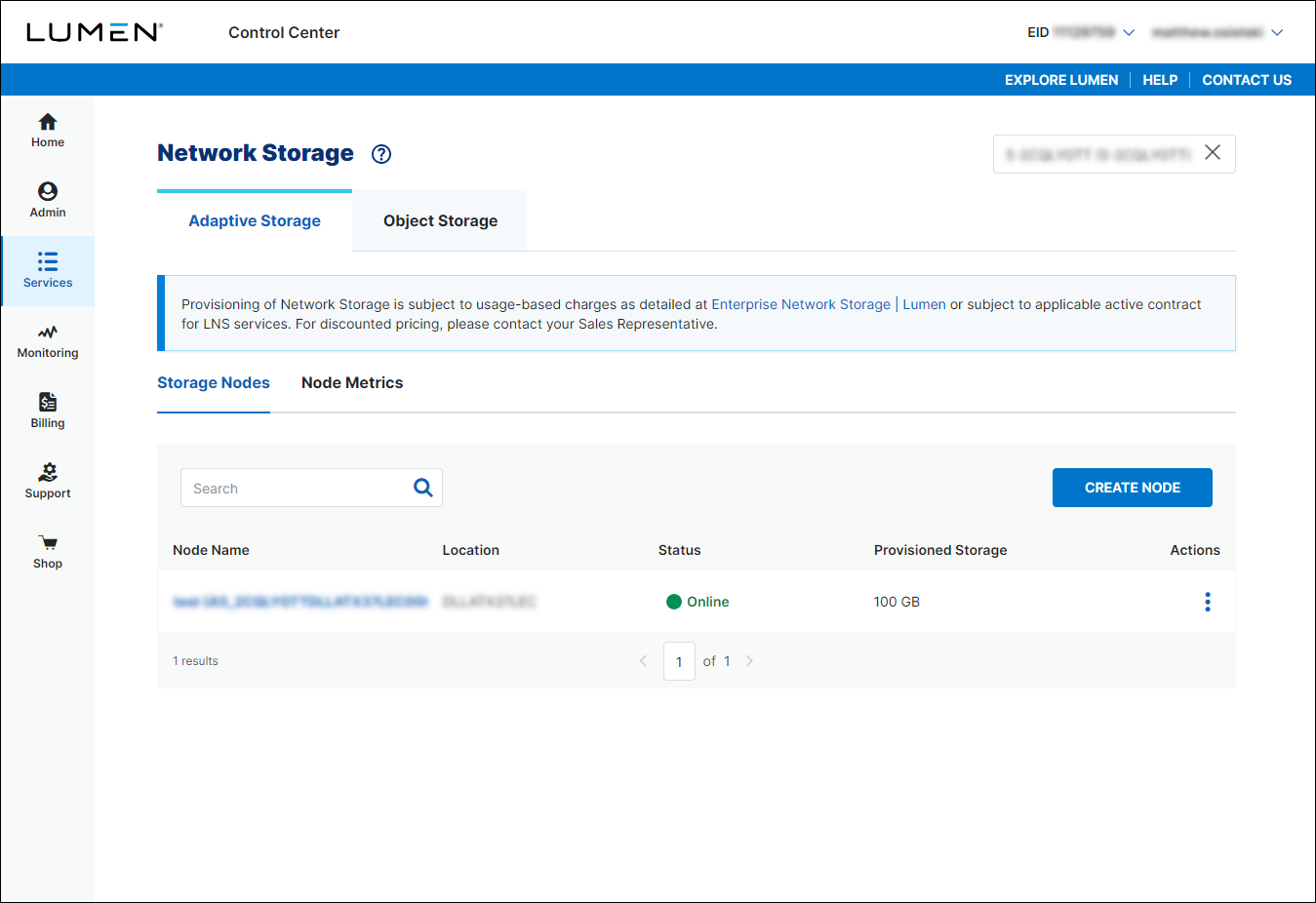Go to next results page
This screenshot has width=1316, height=903.
point(749,661)
